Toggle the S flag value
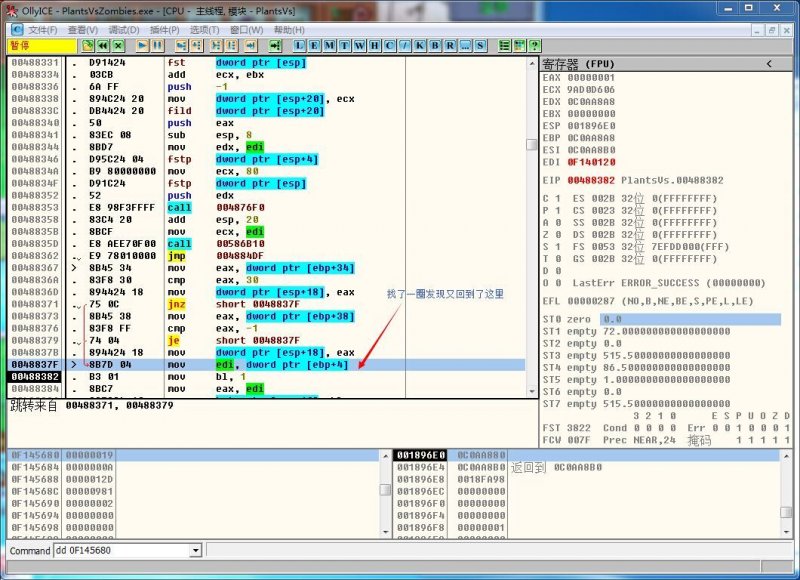Screen dimensions: 800x580 [558, 247]
